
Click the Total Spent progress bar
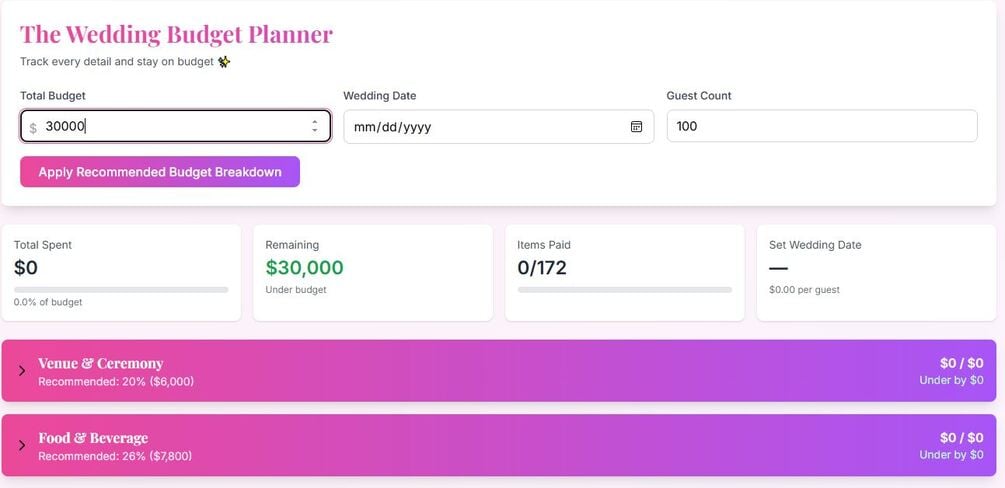(x=121, y=290)
